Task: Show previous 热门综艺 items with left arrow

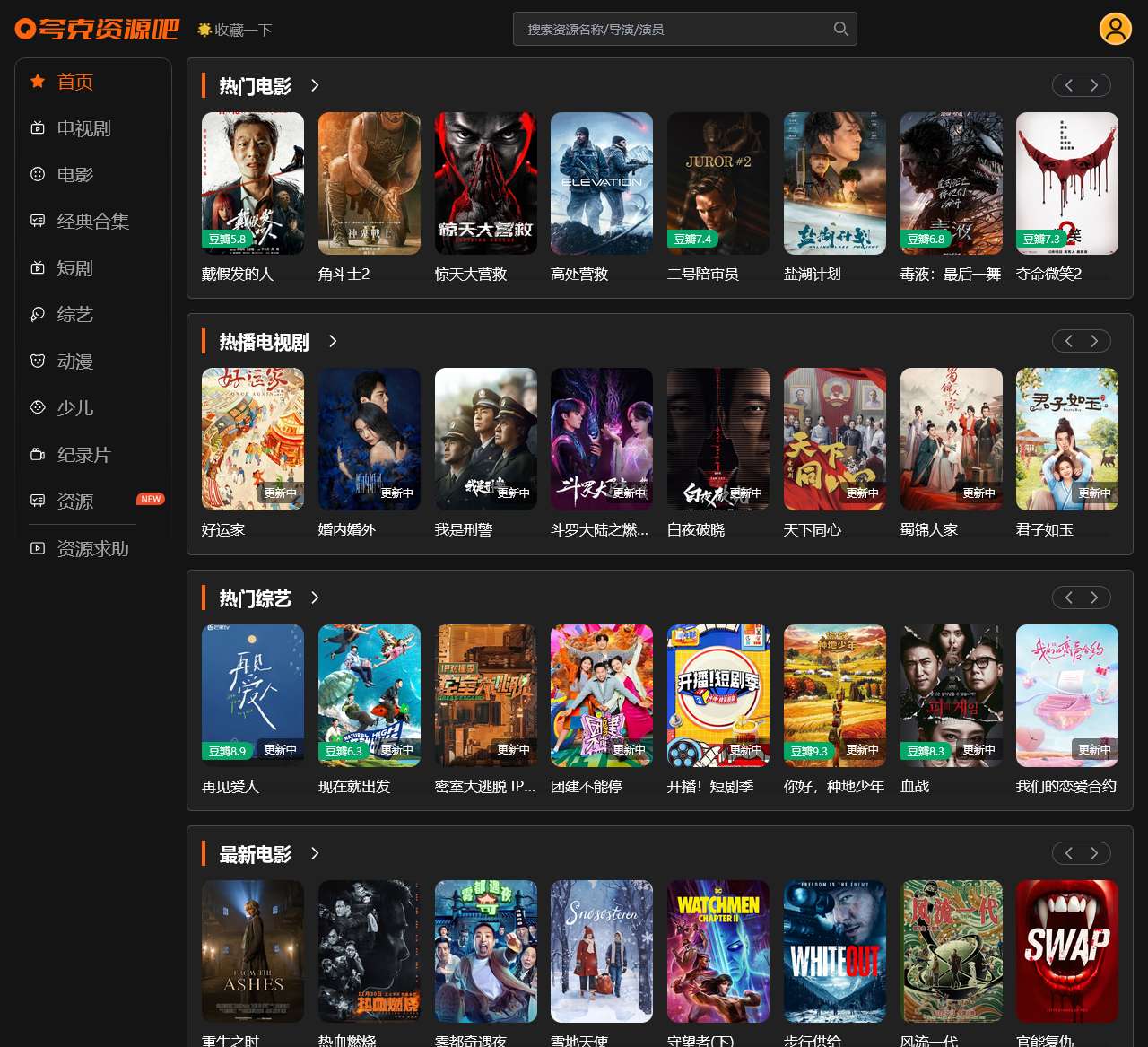Action: (x=1068, y=598)
